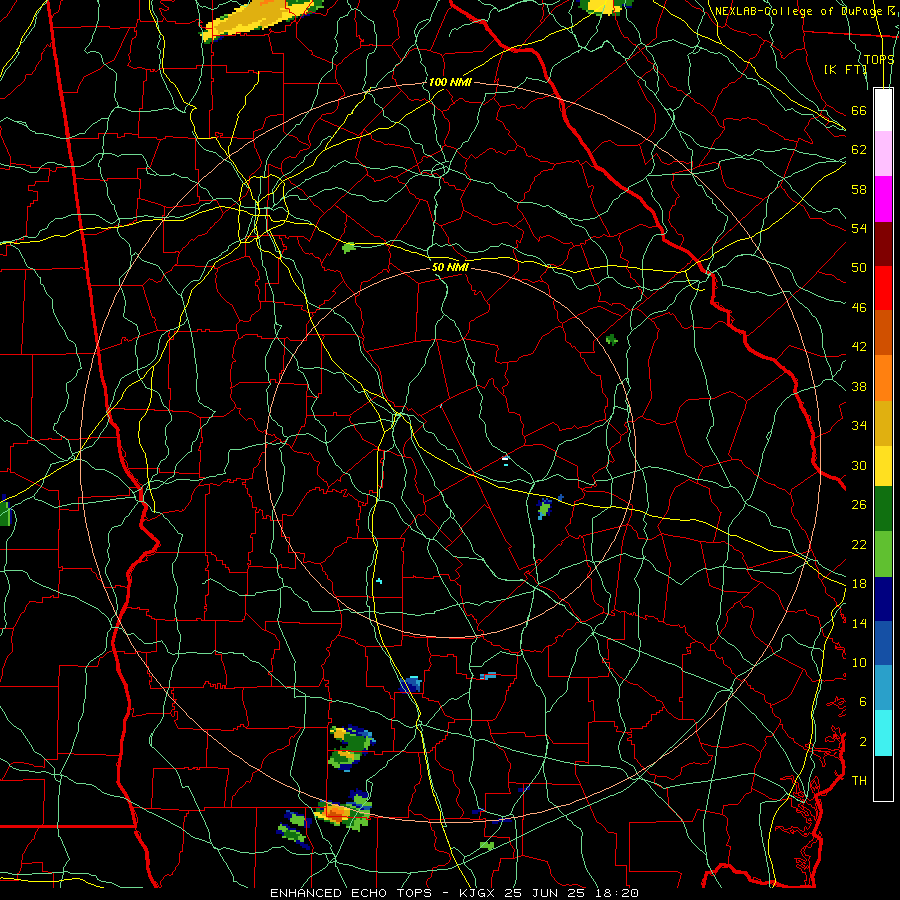Click the legend value '46'
Viewport: 900px width, 900px height.
(x=859, y=308)
